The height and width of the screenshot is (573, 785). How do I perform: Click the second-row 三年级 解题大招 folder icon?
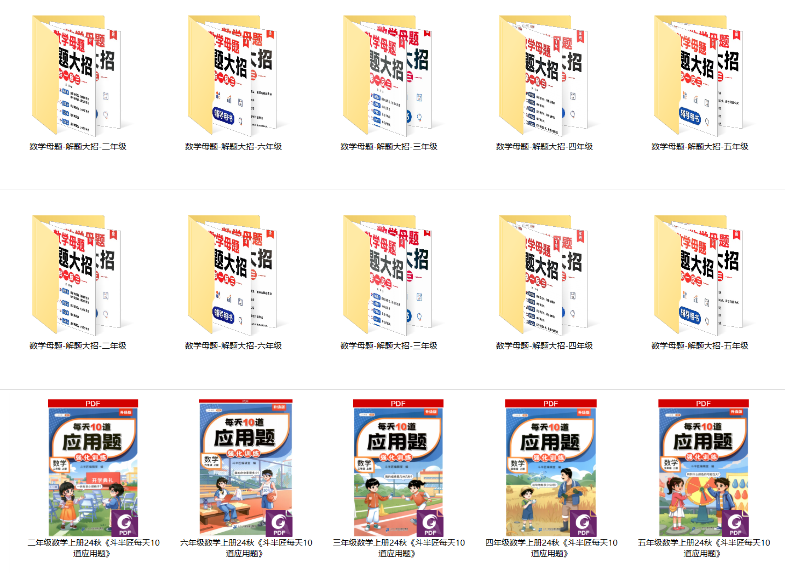389,272
